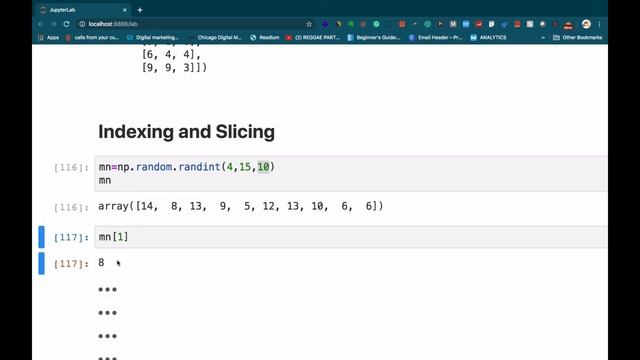The height and width of the screenshot is (360, 640).
Task: View site information icon beside localhost
Action: [x=82, y=24]
